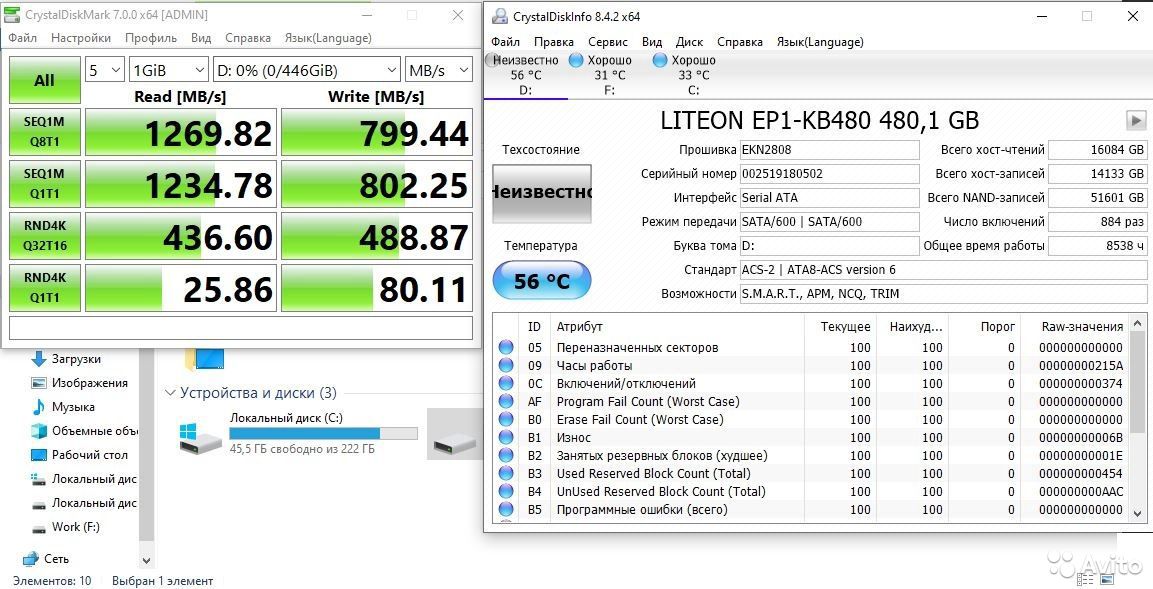Viewport: 1153px width, 589px height.
Task: Click Explorer sidebar scroll down arrow
Action: click(x=146, y=560)
